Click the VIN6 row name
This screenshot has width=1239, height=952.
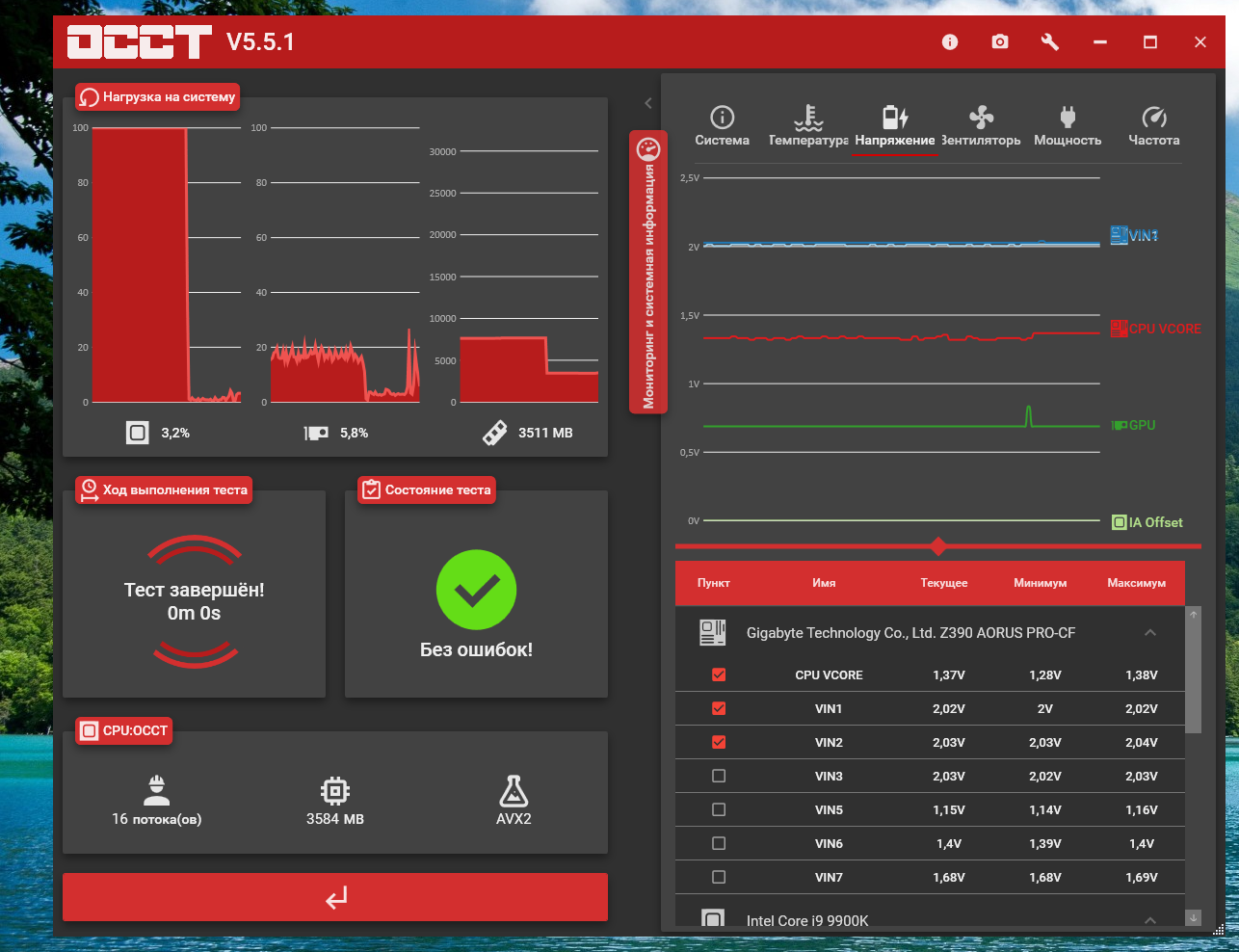tap(829, 843)
